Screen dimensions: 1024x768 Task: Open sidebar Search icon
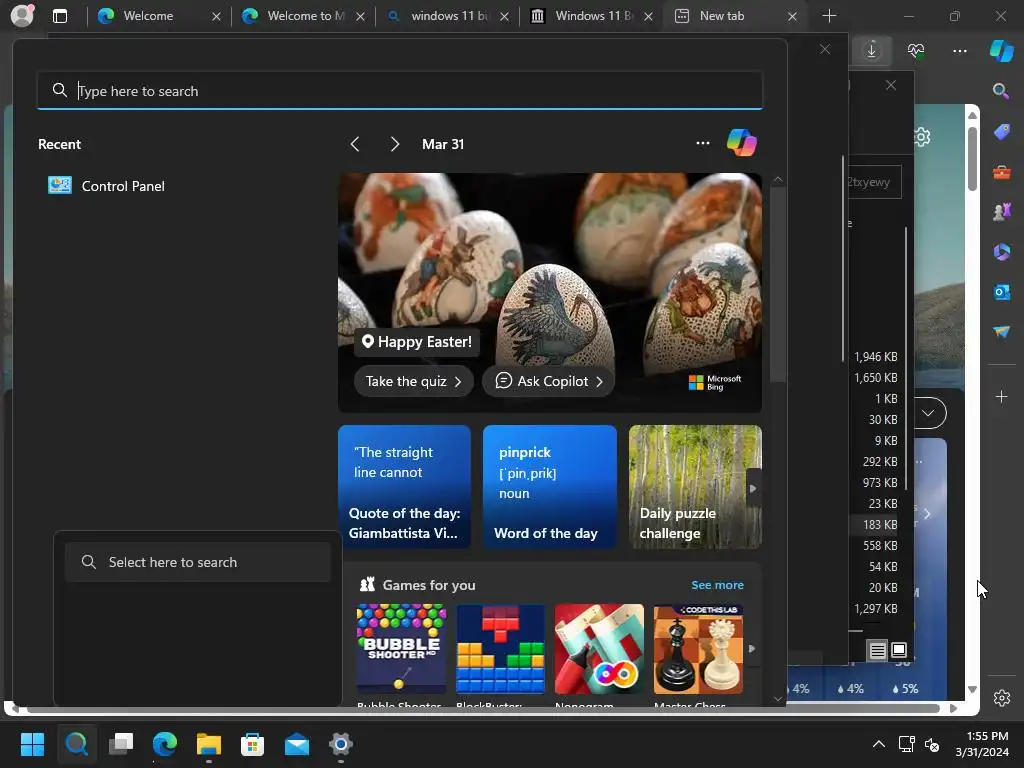pyautogui.click(x=1001, y=91)
